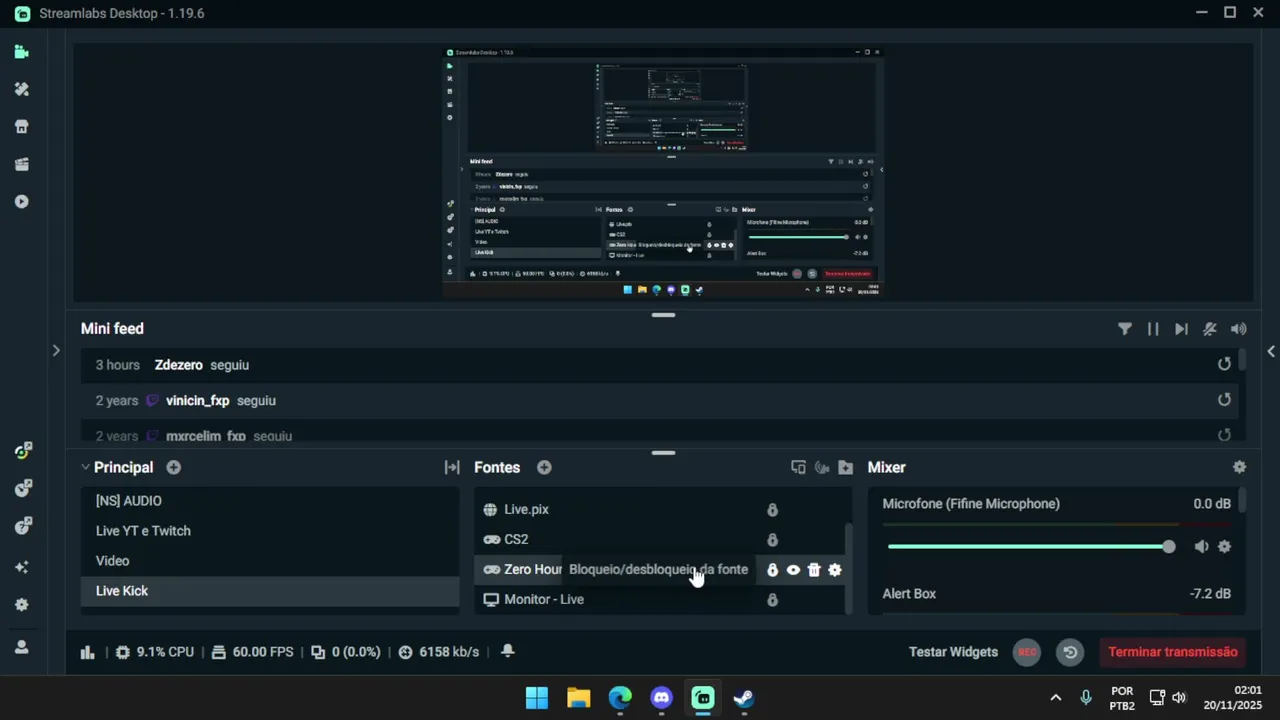The width and height of the screenshot is (1280, 720).
Task: Toggle lock on Live.pix source
Action: tap(772, 510)
